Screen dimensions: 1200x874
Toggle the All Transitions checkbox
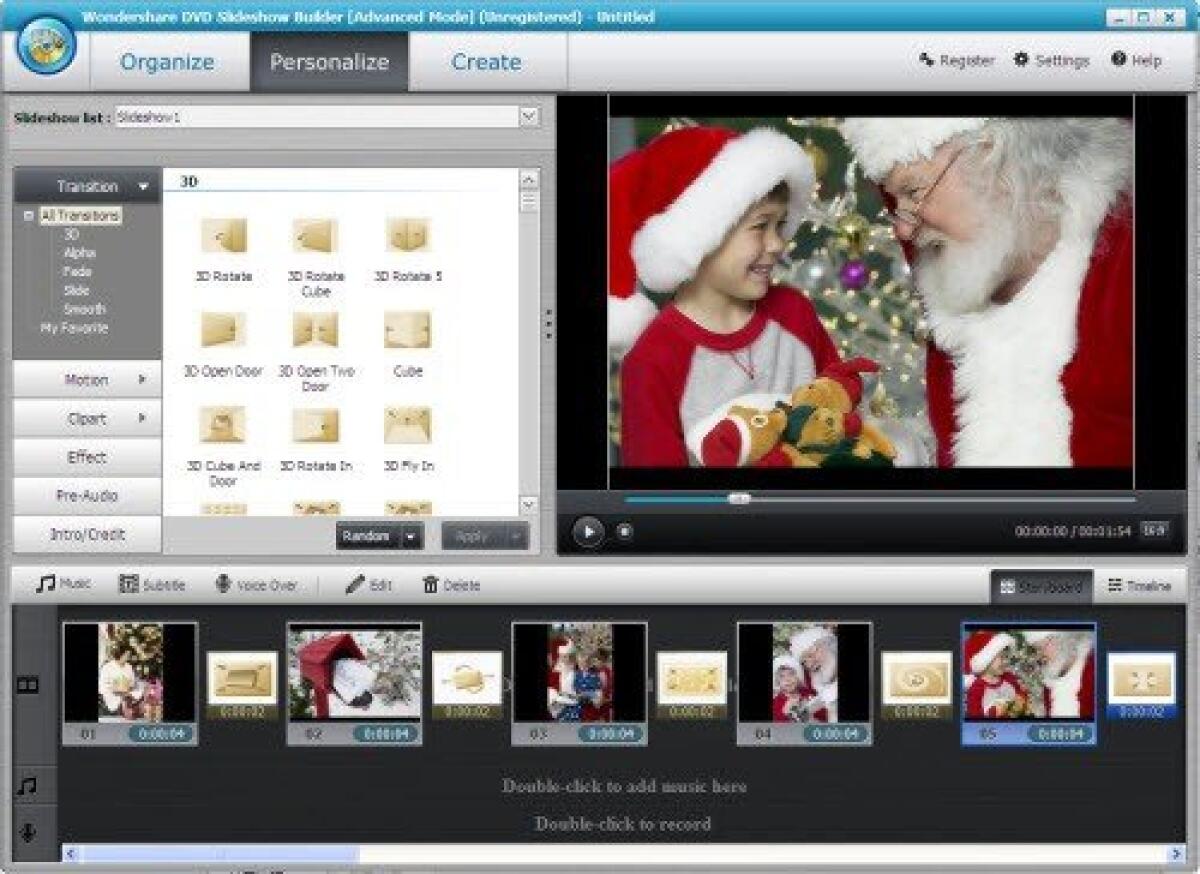(29, 215)
